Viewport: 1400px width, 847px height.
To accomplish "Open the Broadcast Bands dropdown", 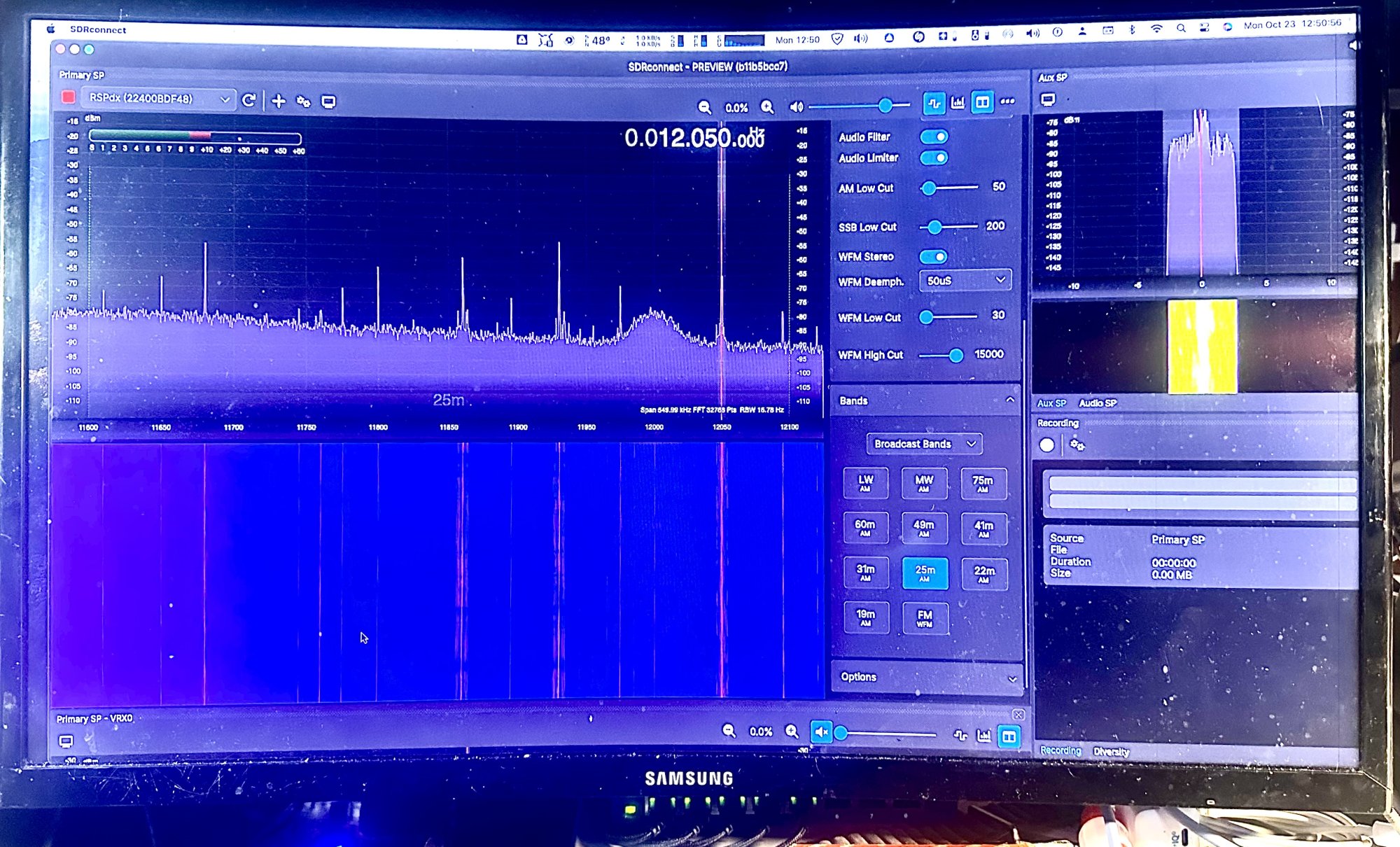I will (924, 444).
